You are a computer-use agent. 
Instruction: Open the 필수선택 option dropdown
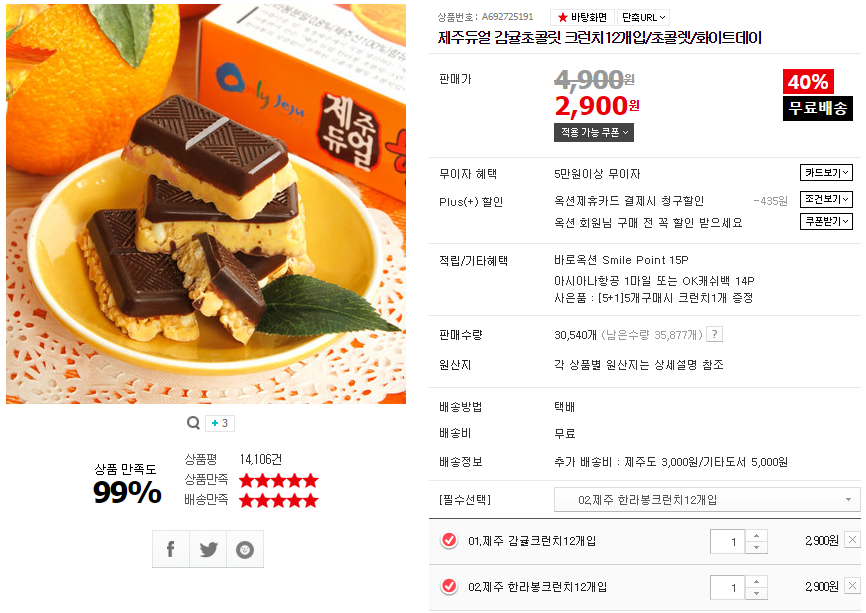coord(707,500)
